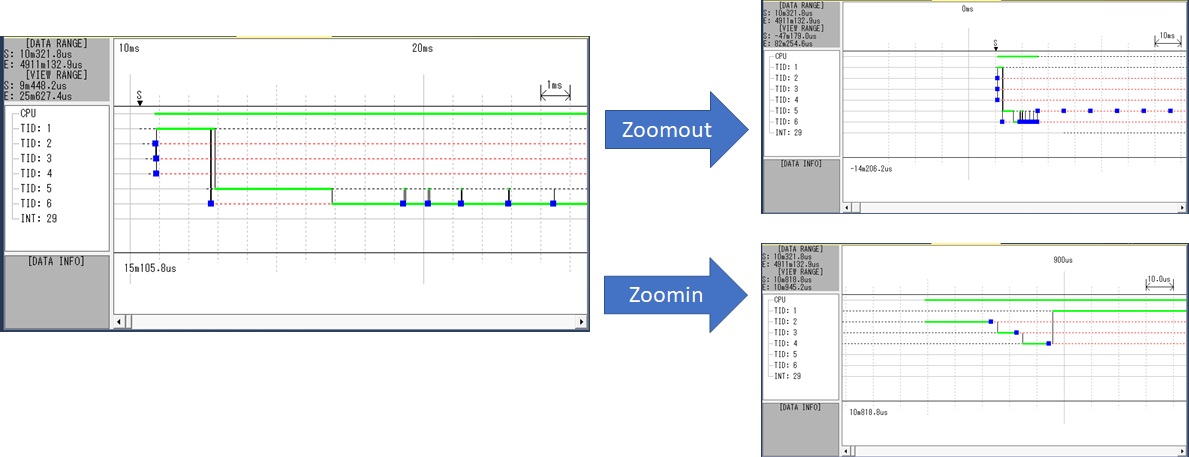This screenshot has width=1189, height=457.
Task: Click the 10ms scale indicator icon
Action: tap(1166, 39)
